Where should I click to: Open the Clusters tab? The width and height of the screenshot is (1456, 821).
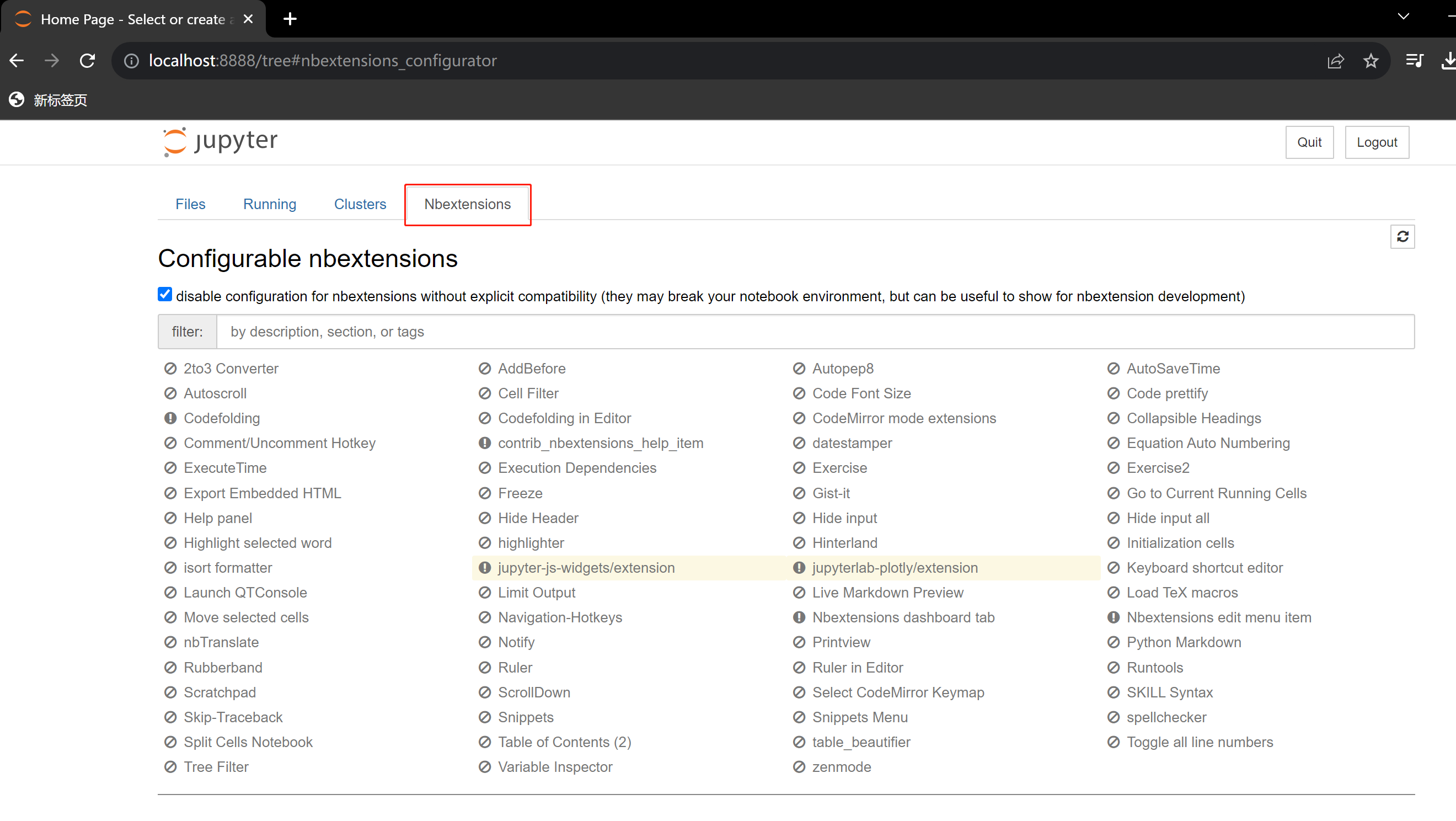[x=360, y=204]
